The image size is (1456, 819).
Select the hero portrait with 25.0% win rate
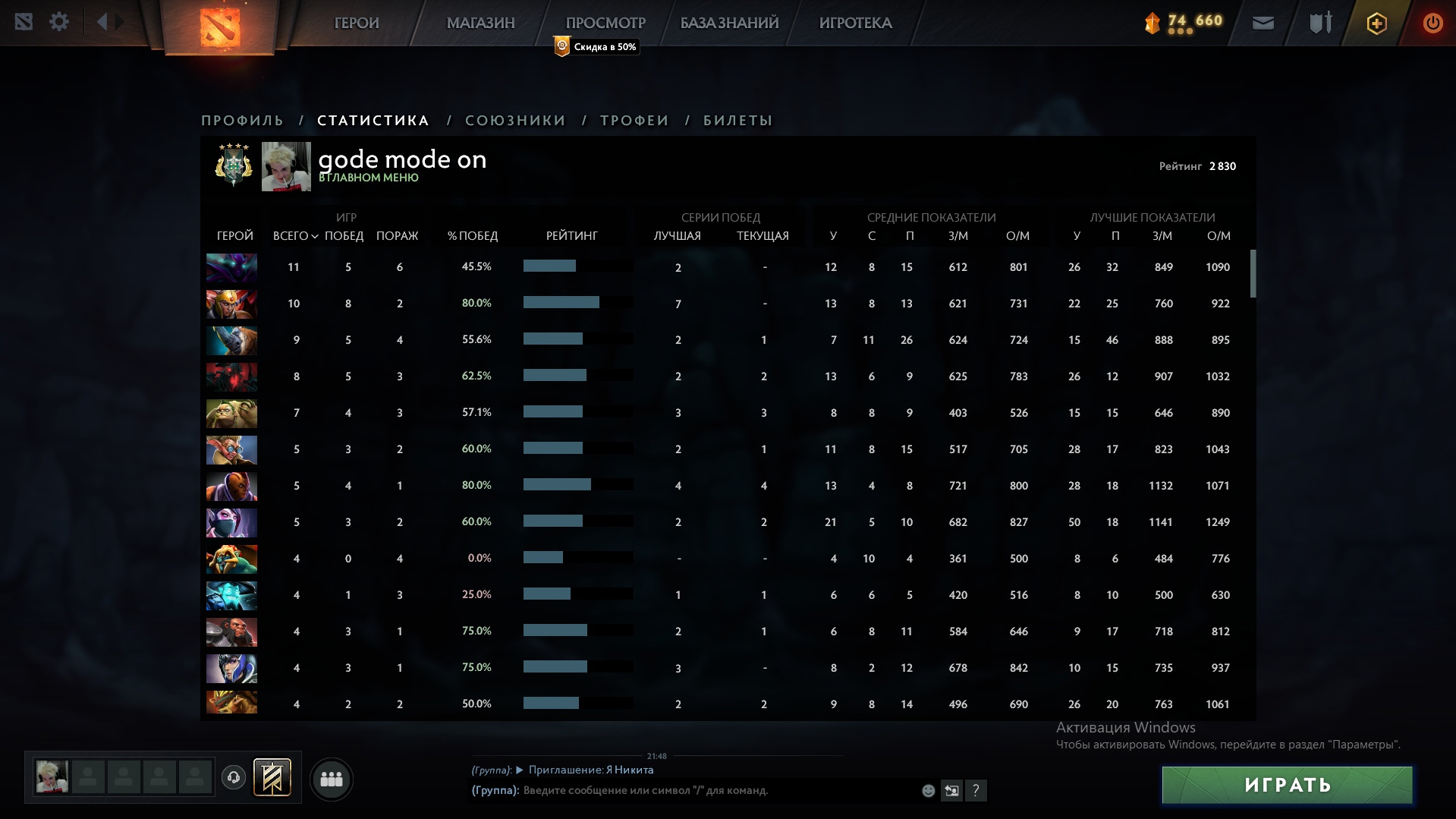(x=231, y=595)
